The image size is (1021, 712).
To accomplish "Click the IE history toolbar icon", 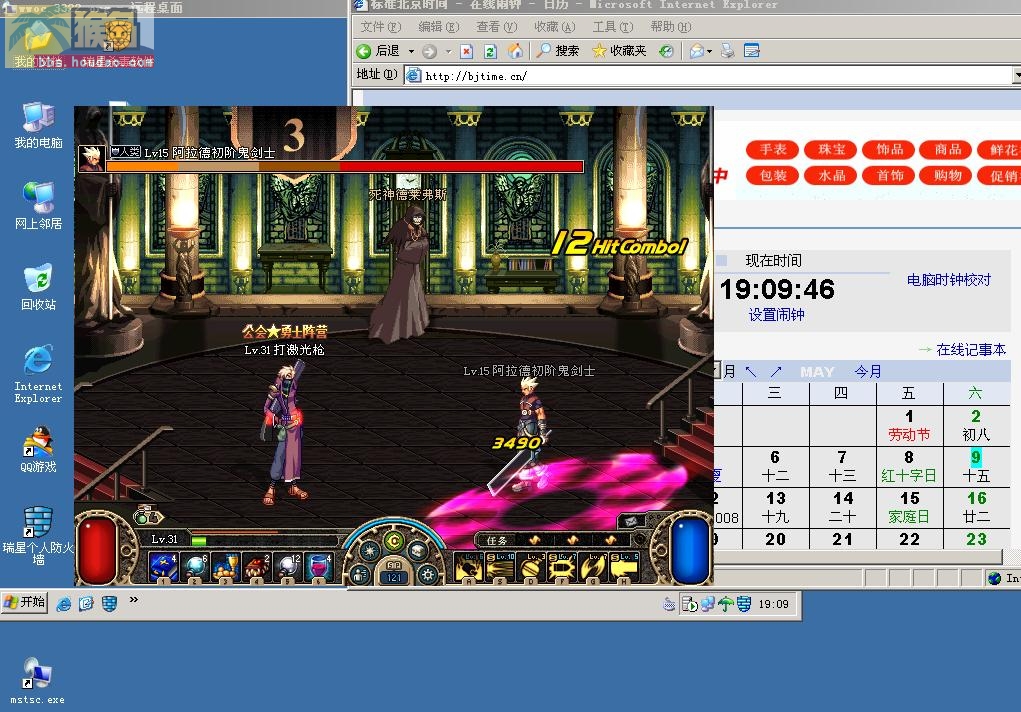I will coord(666,51).
